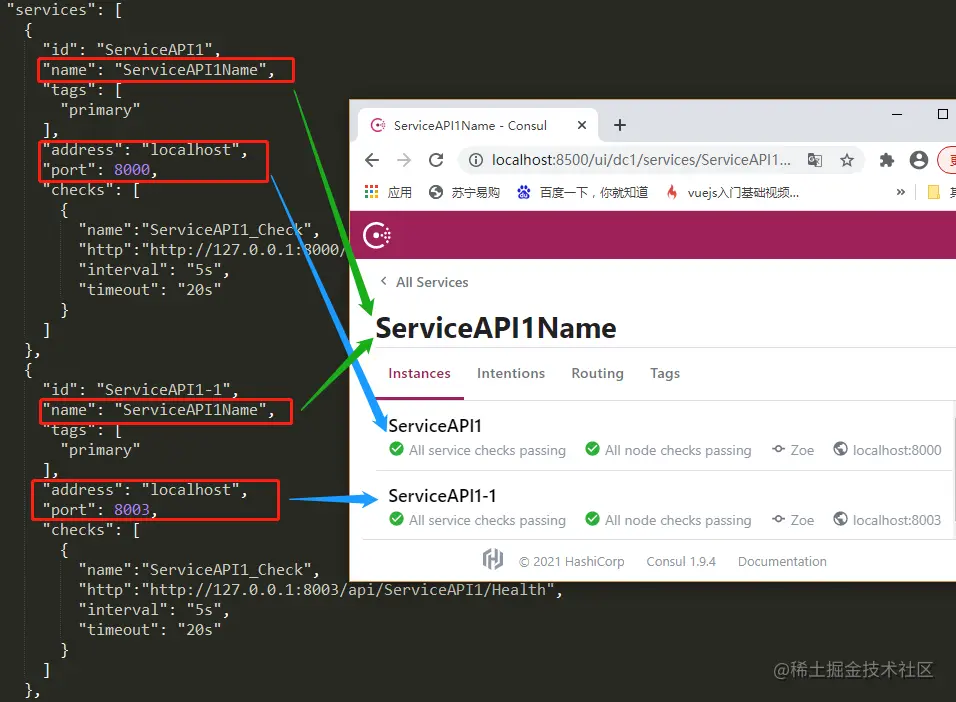Click "id": "ServiceAPI1-1" line in code editor
The image size is (956, 702).
(140, 389)
